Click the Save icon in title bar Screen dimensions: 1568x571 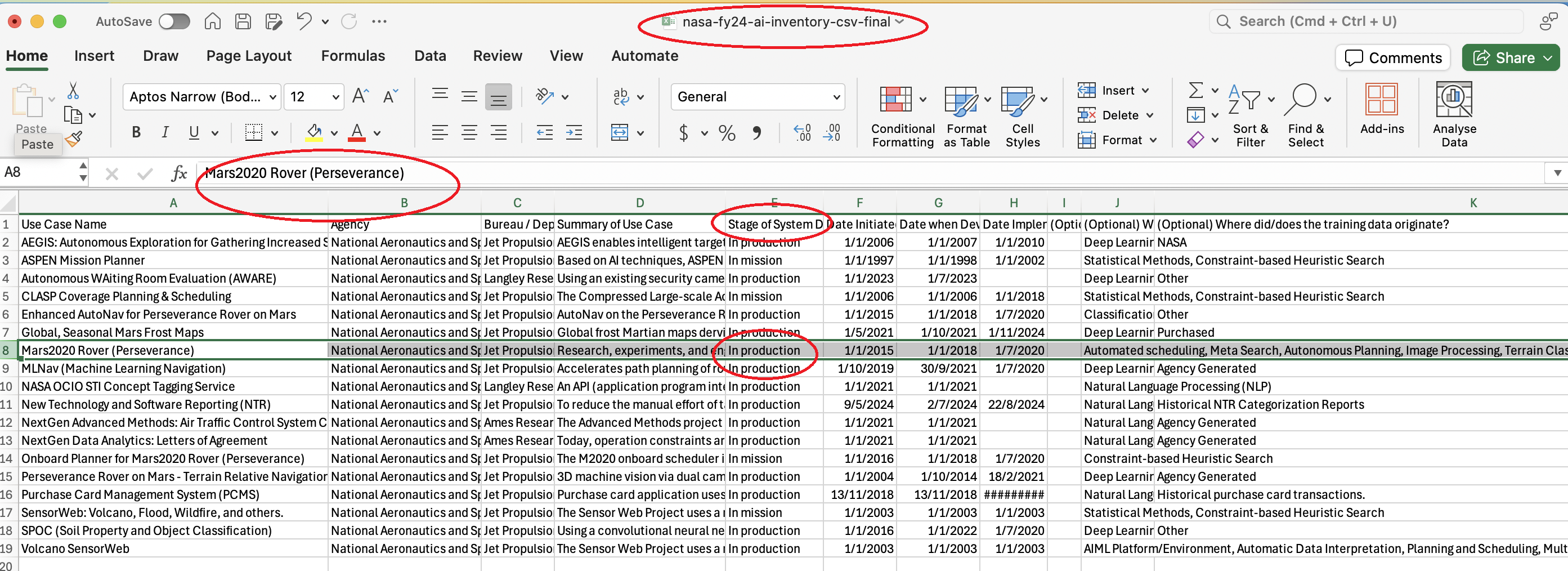(x=243, y=22)
